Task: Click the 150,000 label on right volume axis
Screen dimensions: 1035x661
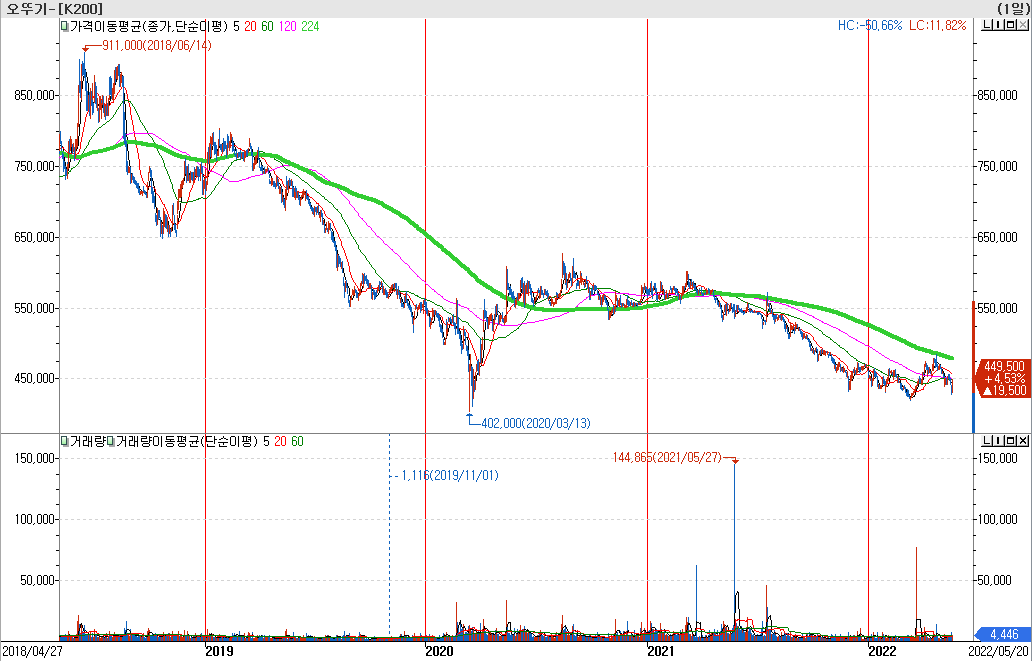Action: (x=998, y=458)
